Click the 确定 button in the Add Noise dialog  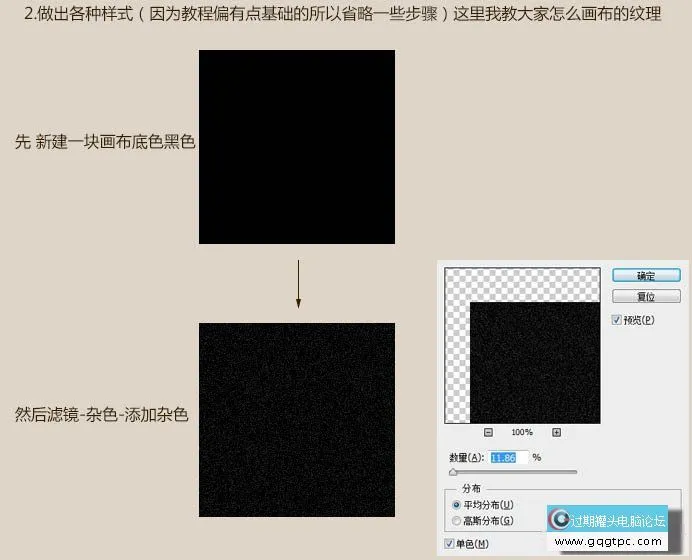point(646,276)
